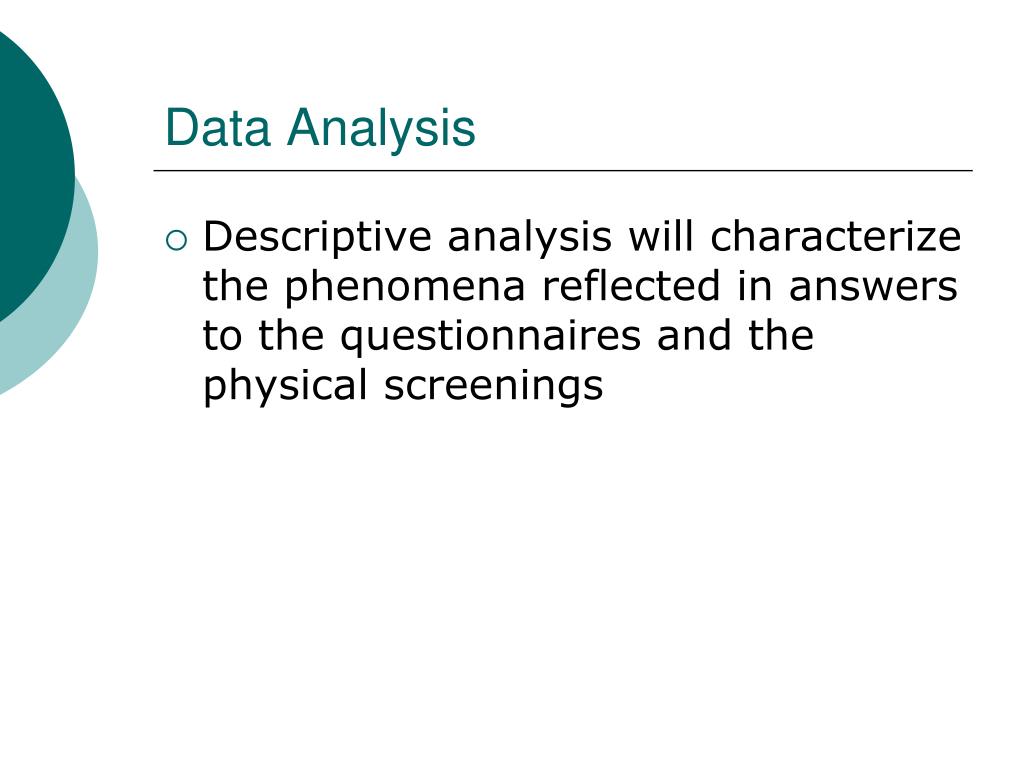Click the word 'to' starting the third line
This screenshot has width=1024, height=768.
pos(222,336)
